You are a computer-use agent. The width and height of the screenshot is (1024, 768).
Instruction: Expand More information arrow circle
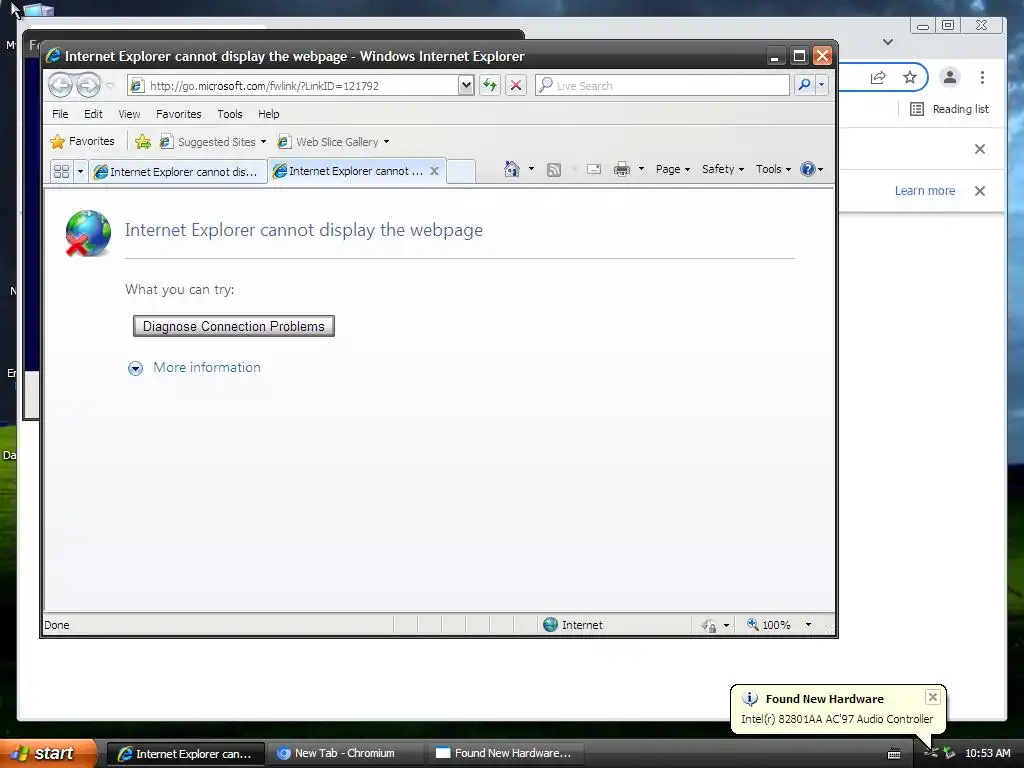point(135,368)
